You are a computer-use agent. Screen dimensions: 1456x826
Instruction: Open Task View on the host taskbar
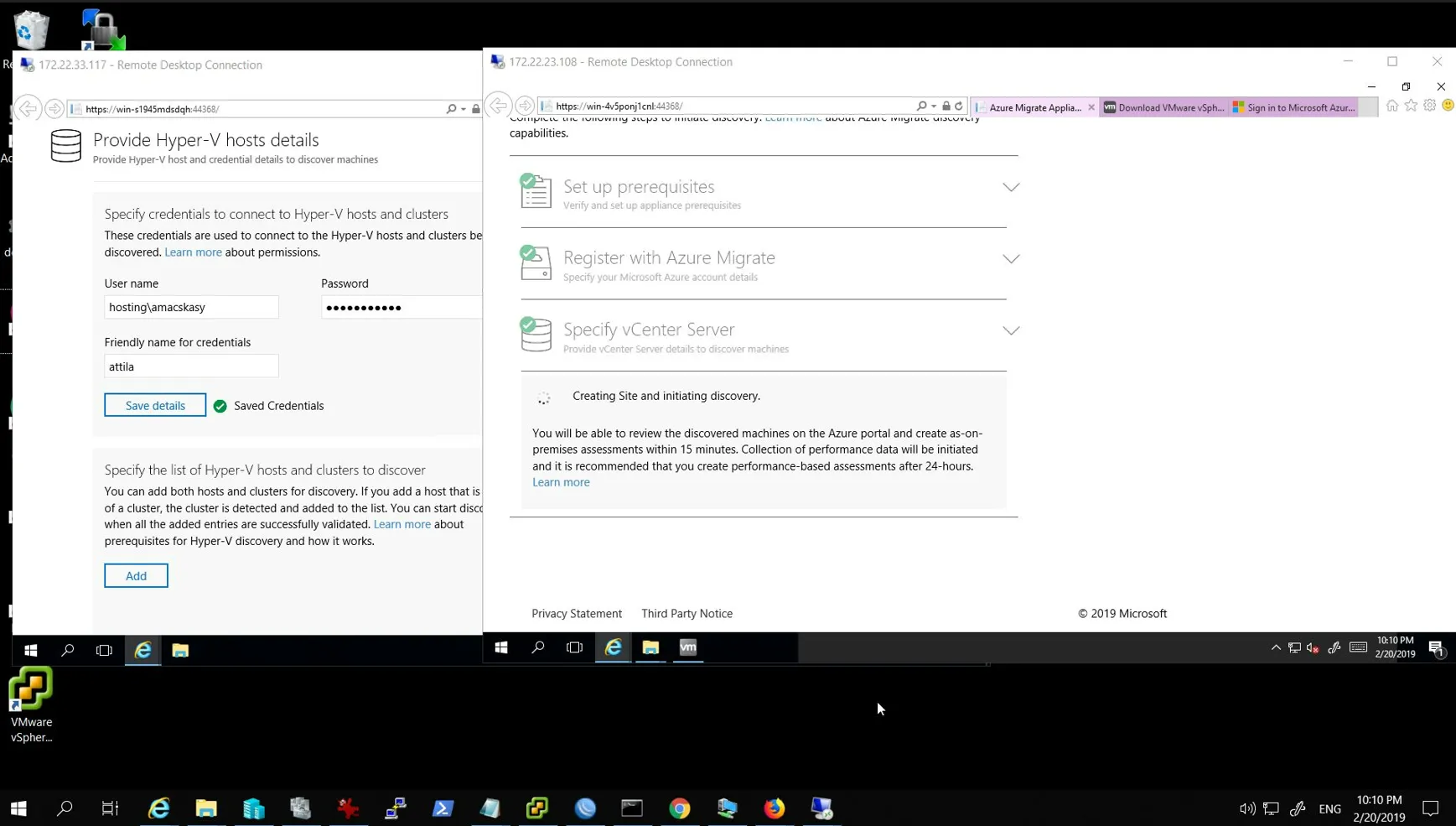110,808
